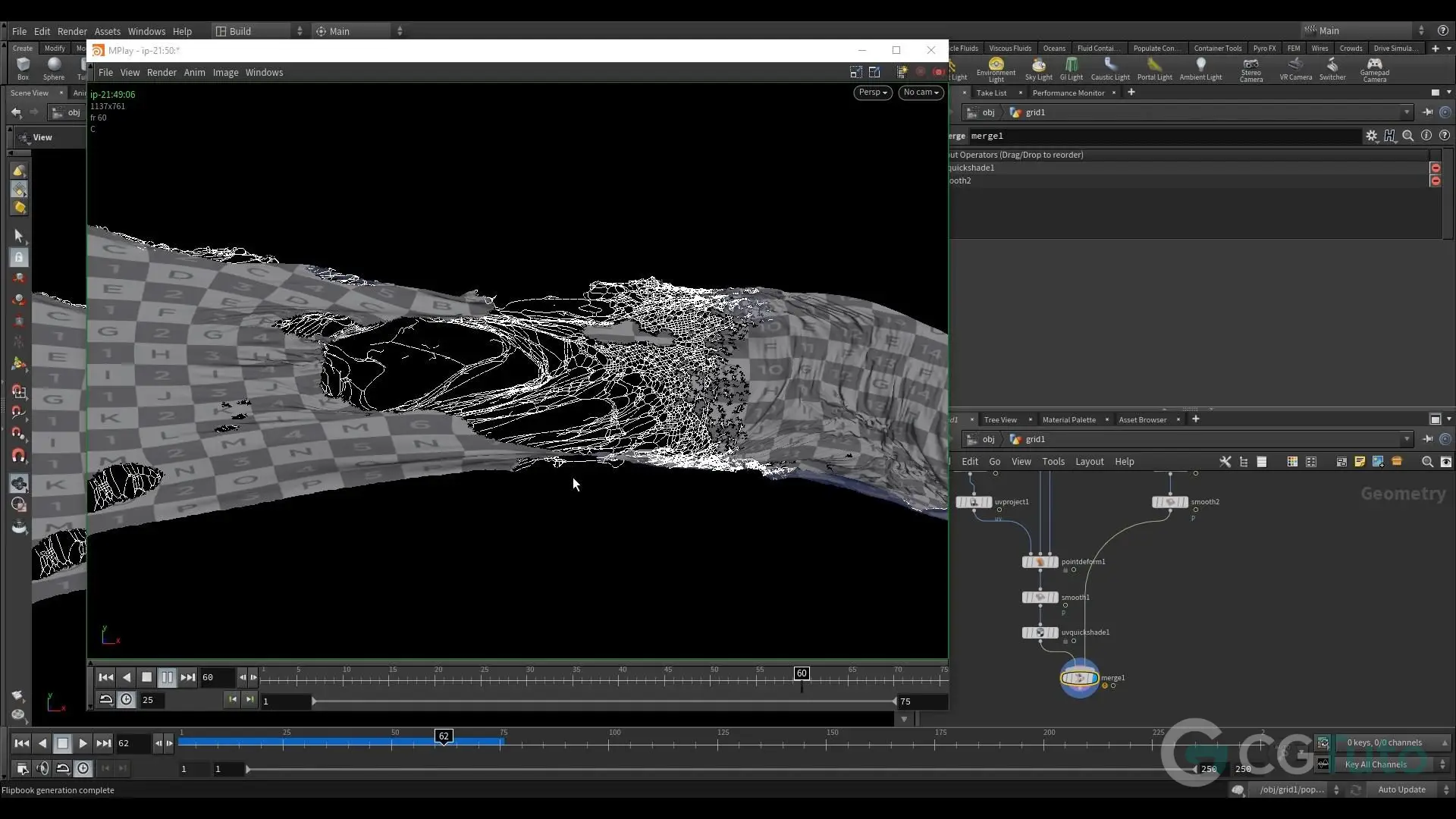The height and width of the screenshot is (819, 1456).
Task: Open the Layout menu in network editor
Action: pyautogui.click(x=1089, y=462)
